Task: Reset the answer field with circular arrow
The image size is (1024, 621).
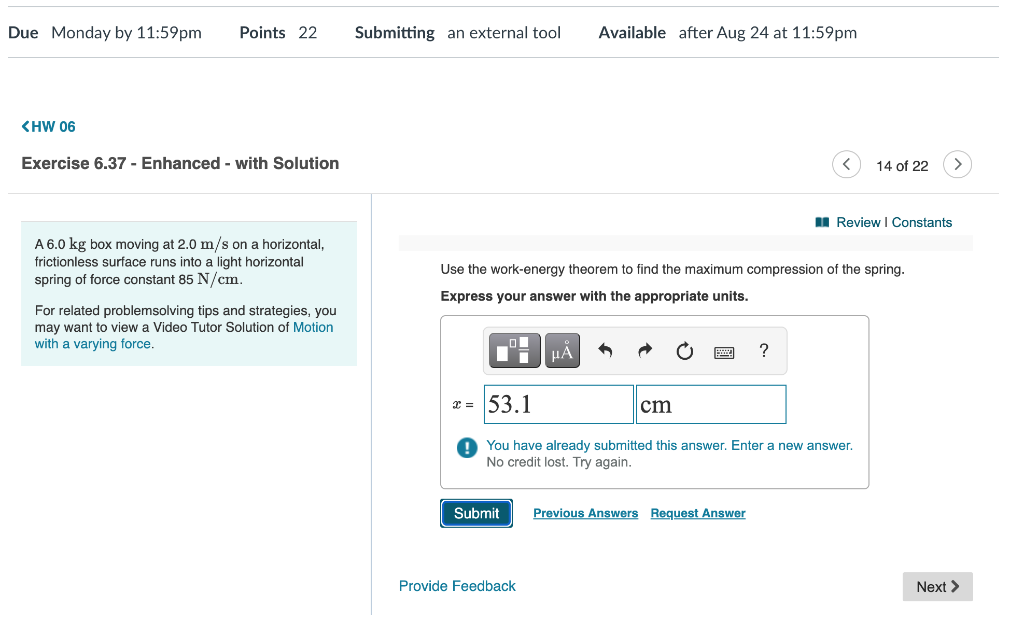Action: [x=684, y=351]
